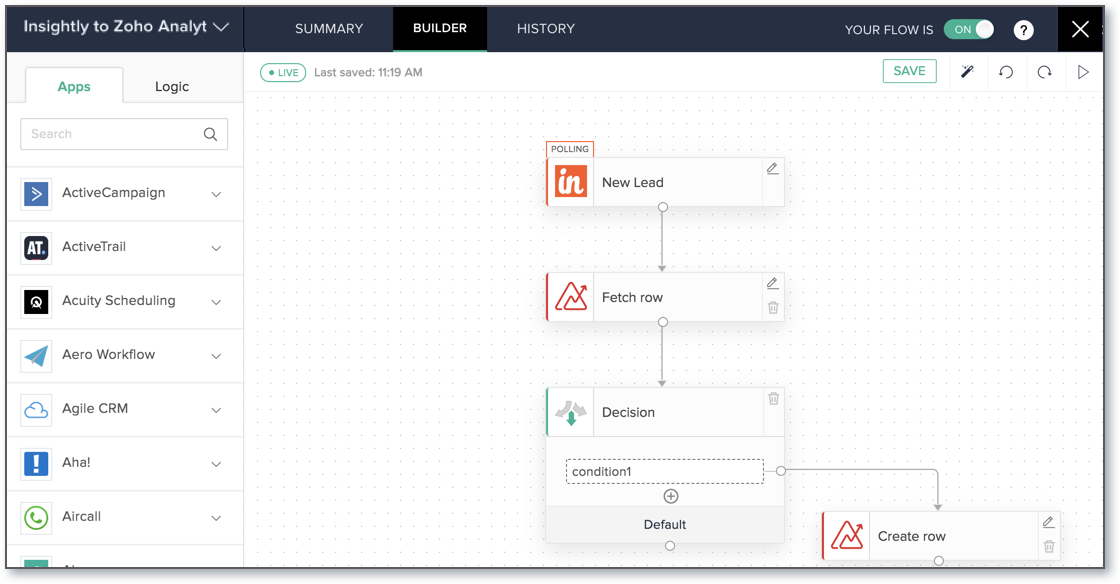Click the Aero Workflow paper plane icon

[36, 356]
